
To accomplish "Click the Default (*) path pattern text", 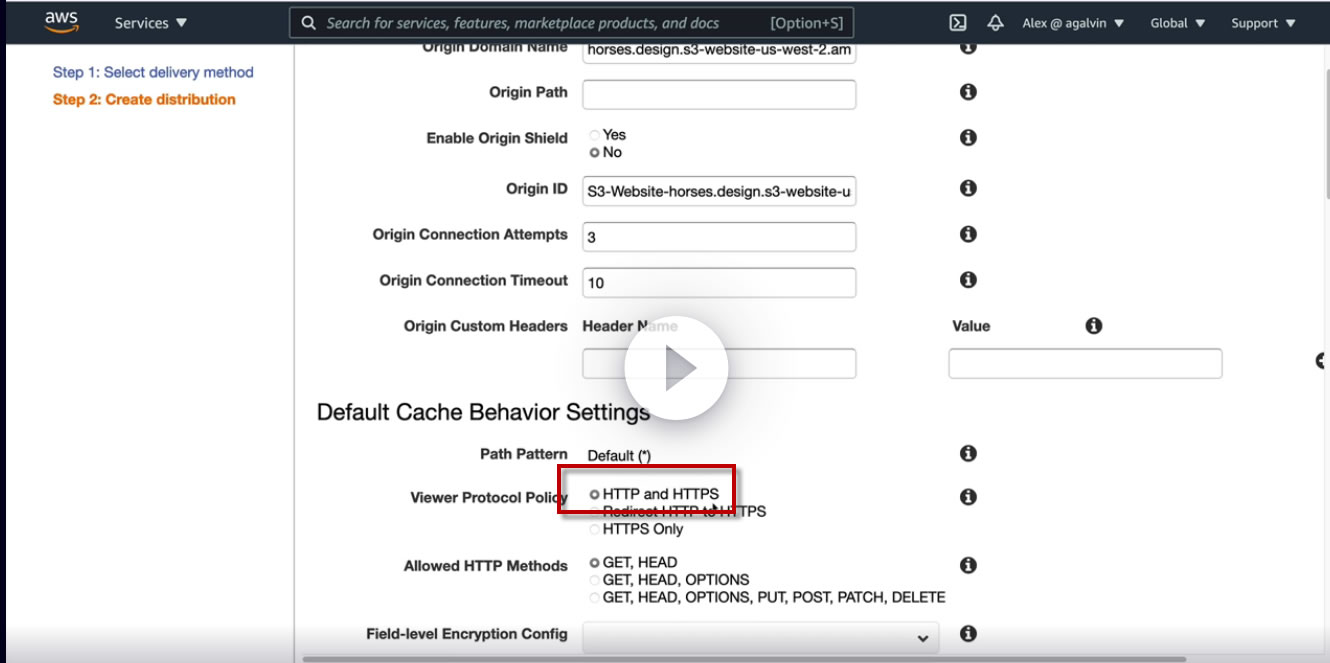I will (620, 456).
